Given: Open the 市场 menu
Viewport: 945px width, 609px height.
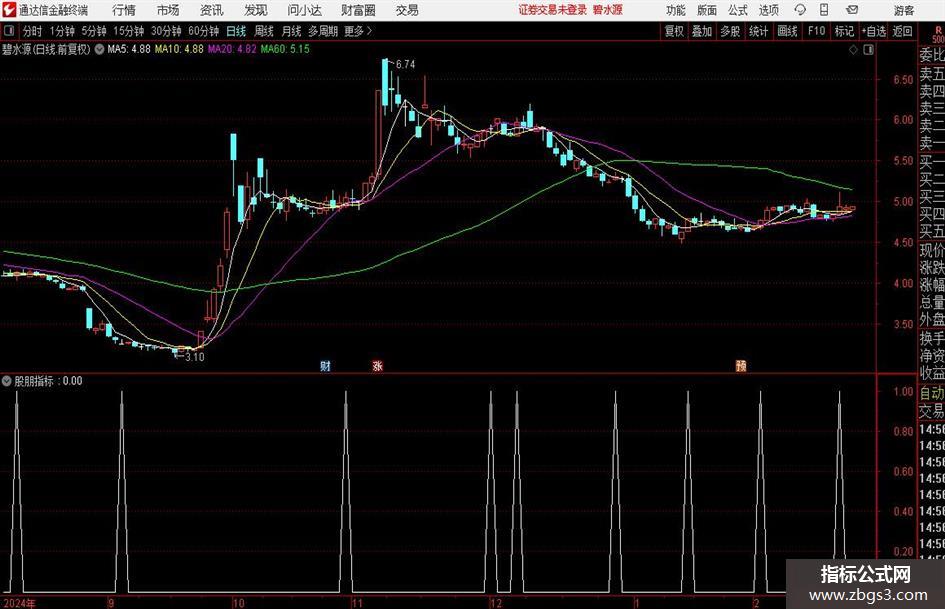Looking at the screenshot, I should pyautogui.click(x=168, y=10).
